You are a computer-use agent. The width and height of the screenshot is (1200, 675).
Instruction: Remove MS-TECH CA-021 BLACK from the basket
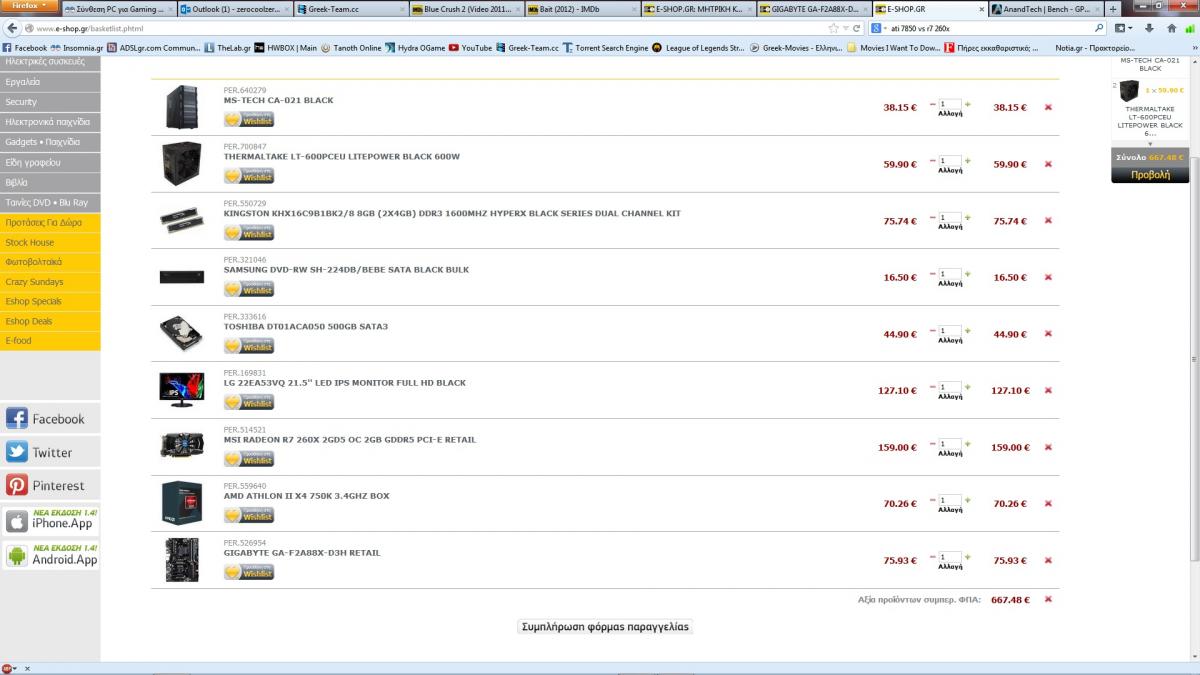[x=1048, y=108]
